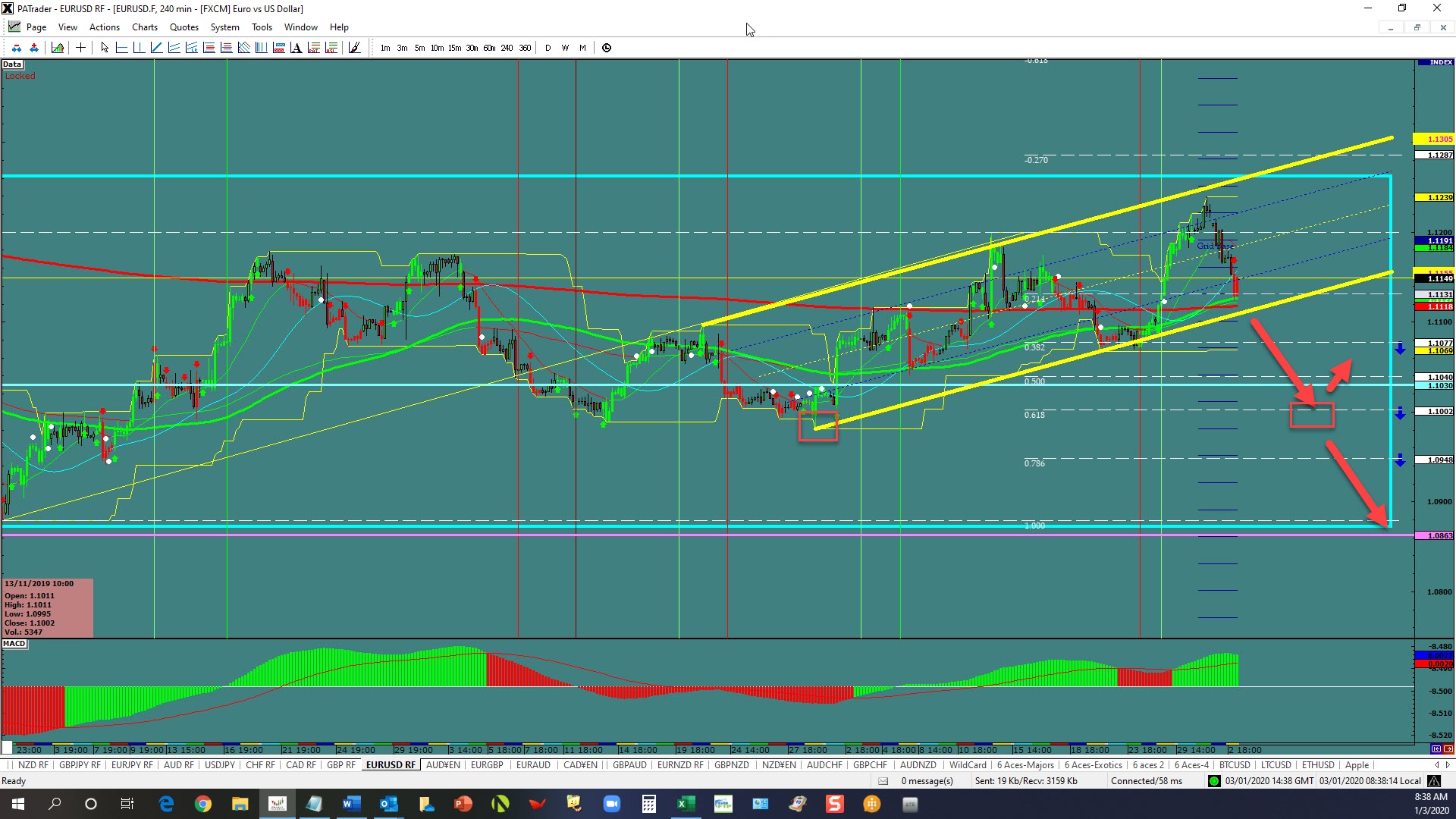This screenshot has width=1456, height=819.
Task: Open the Actions menu
Action: [105, 27]
